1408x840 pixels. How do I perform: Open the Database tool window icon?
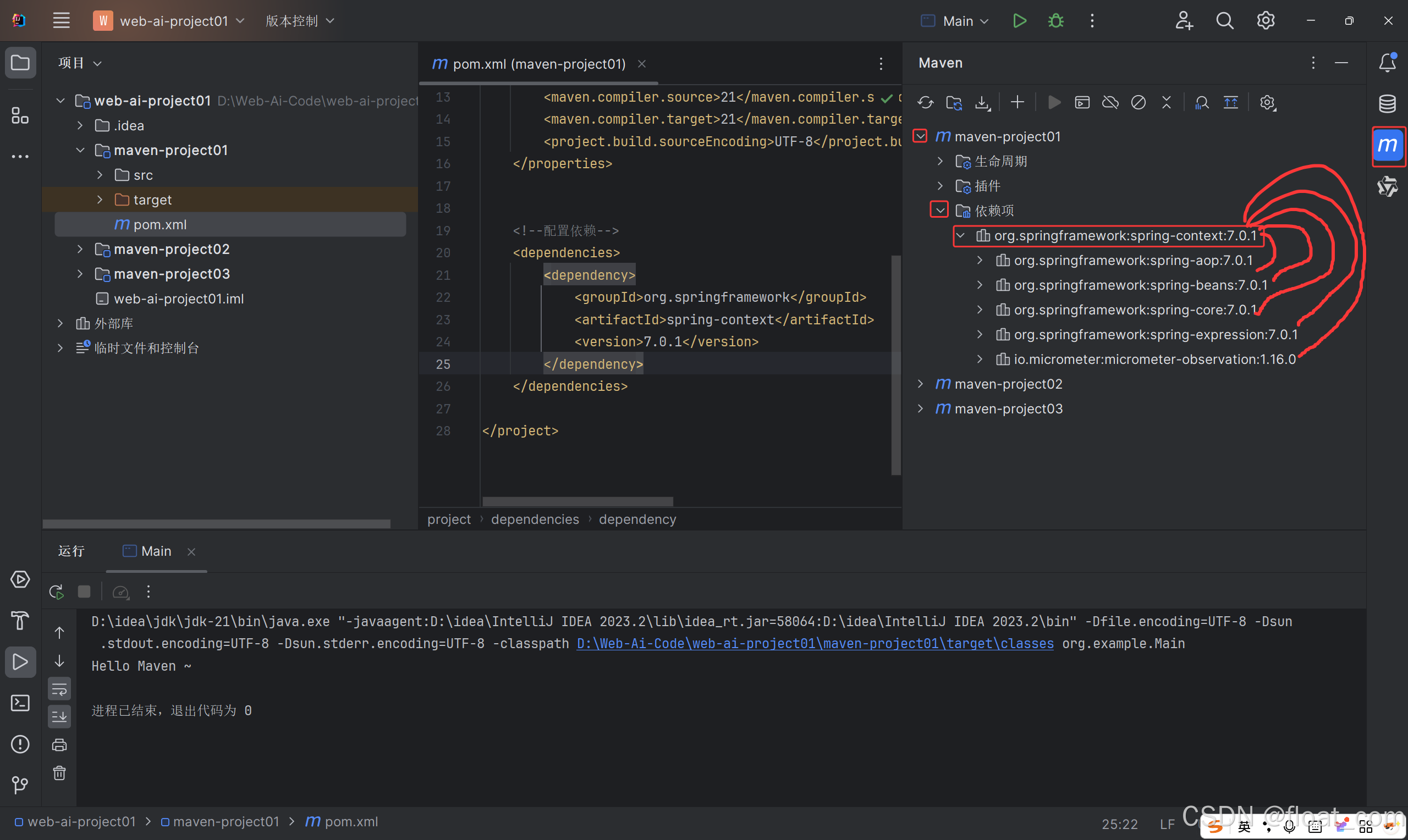1387,103
